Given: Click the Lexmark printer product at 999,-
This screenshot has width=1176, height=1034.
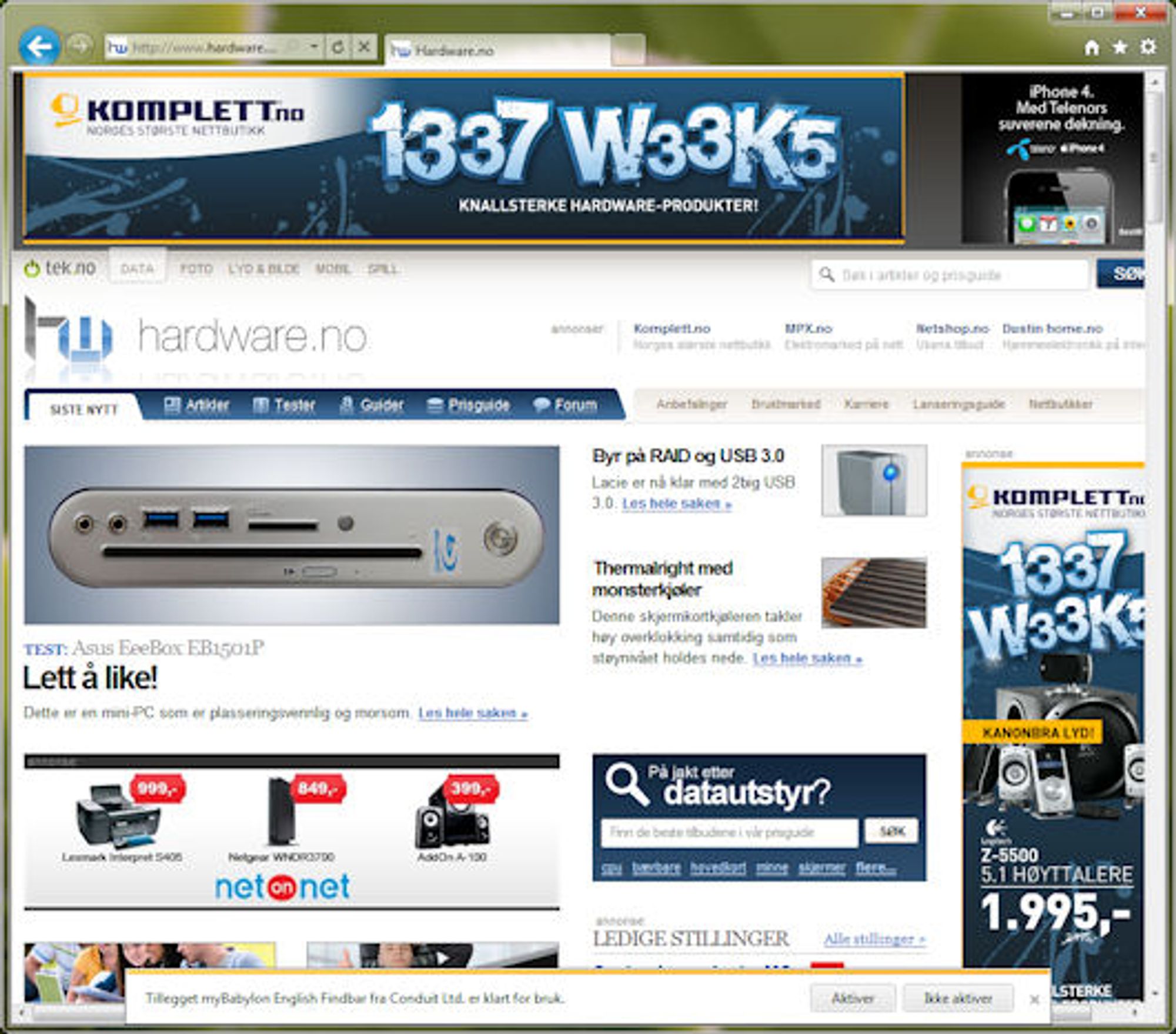Looking at the screenshot, I should click(122, 820).
